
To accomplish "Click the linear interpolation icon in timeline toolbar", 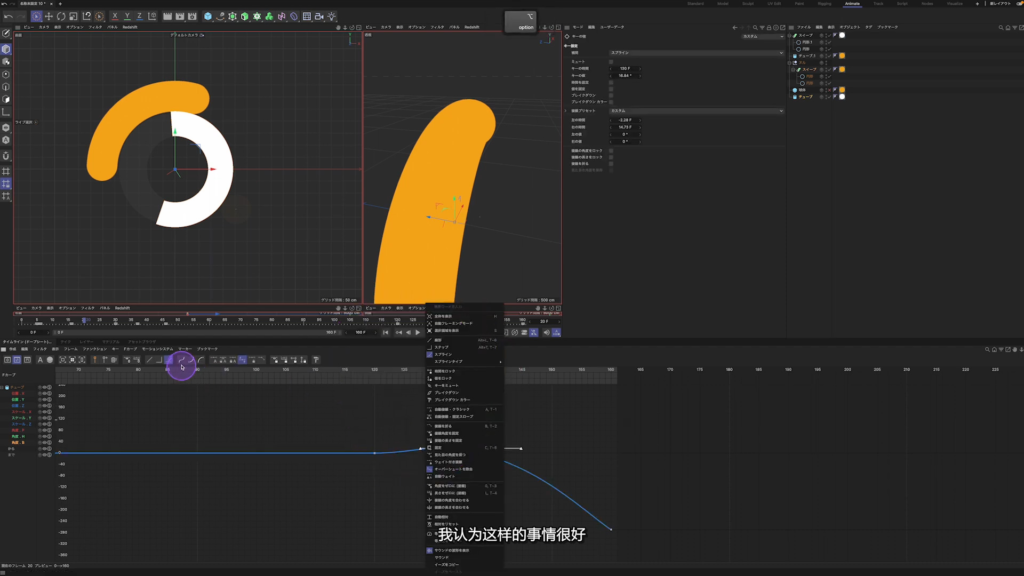I will 149,359.
